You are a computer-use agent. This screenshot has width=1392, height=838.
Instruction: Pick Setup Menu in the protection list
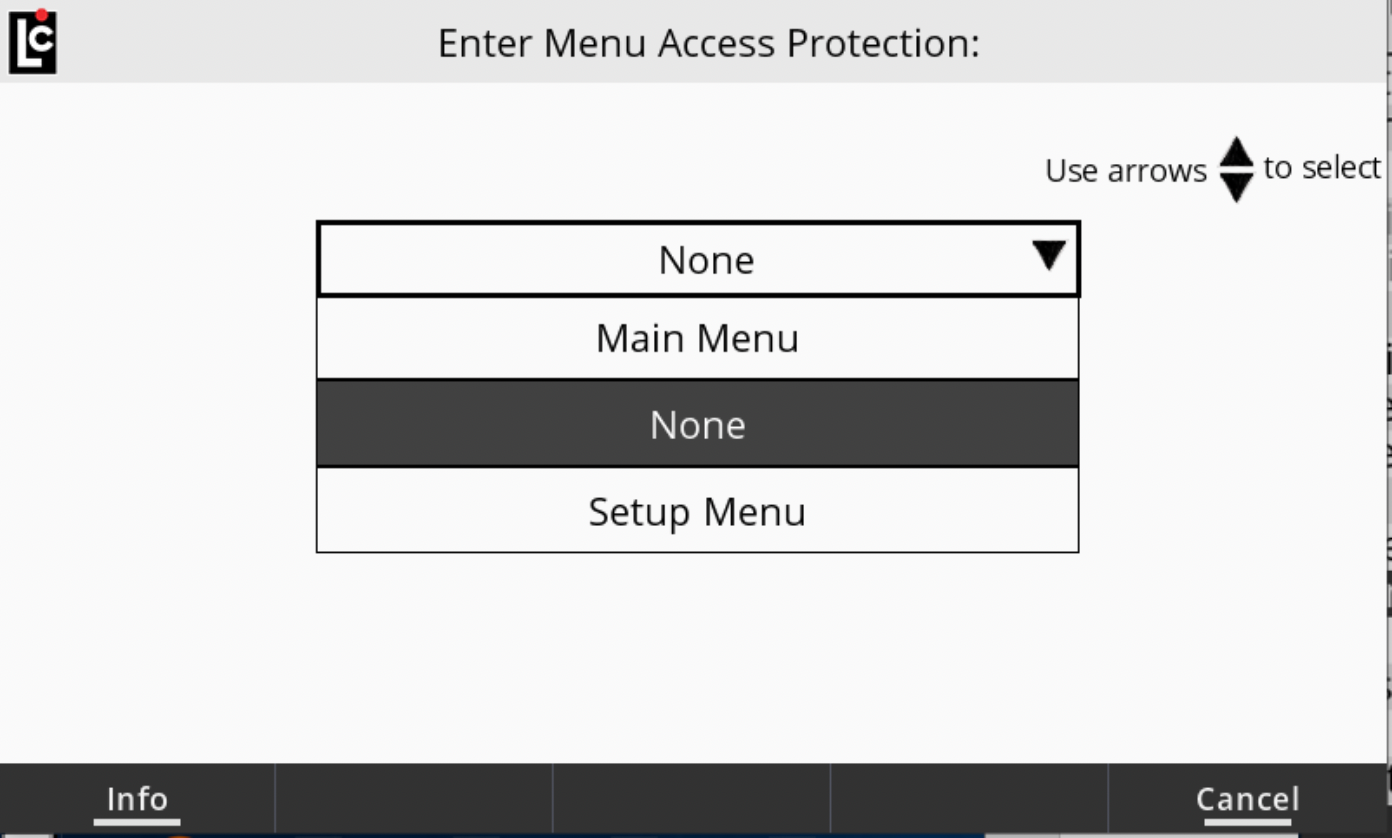point(697,512)
